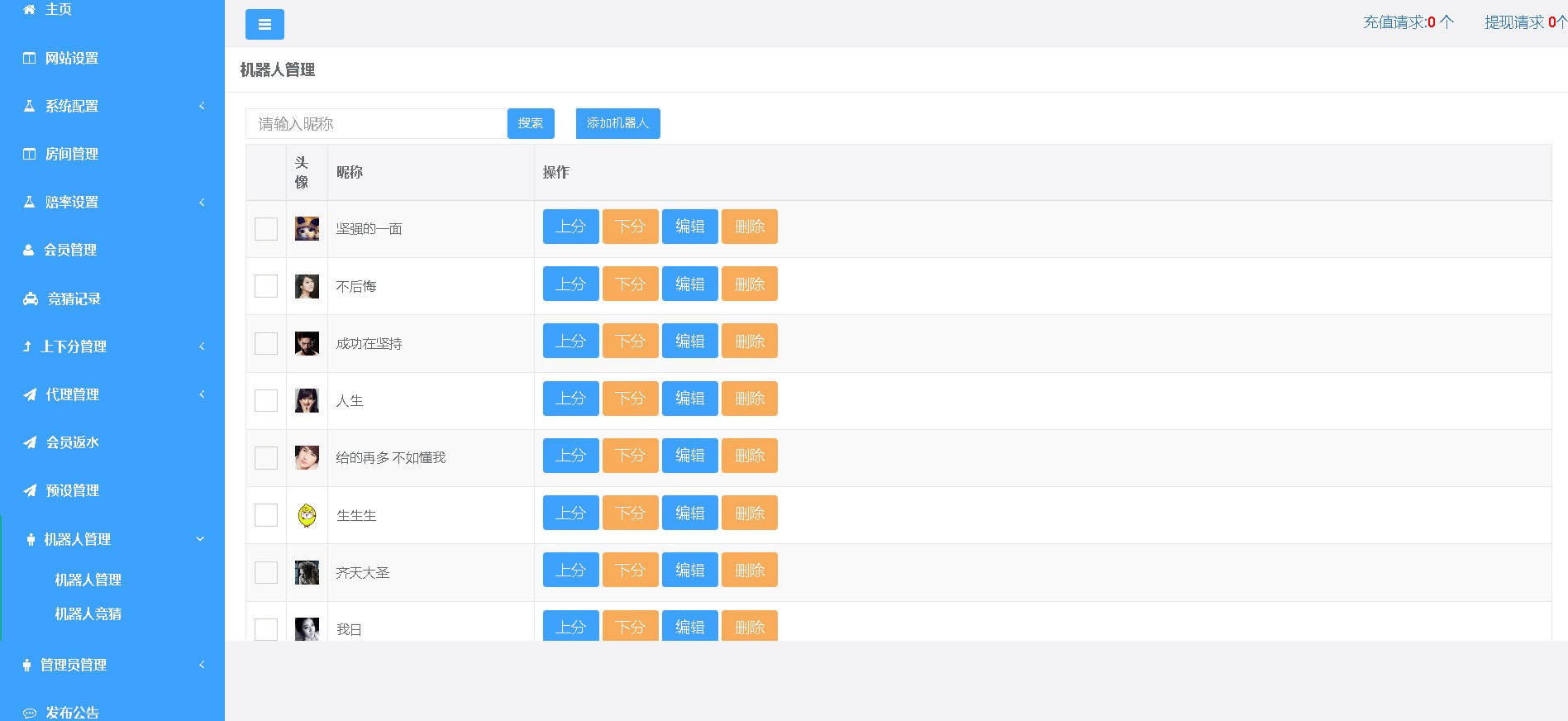Select the checkbox for robot 人生
The height and width of the screenshot is (721, 1568).
click(266, 401)
